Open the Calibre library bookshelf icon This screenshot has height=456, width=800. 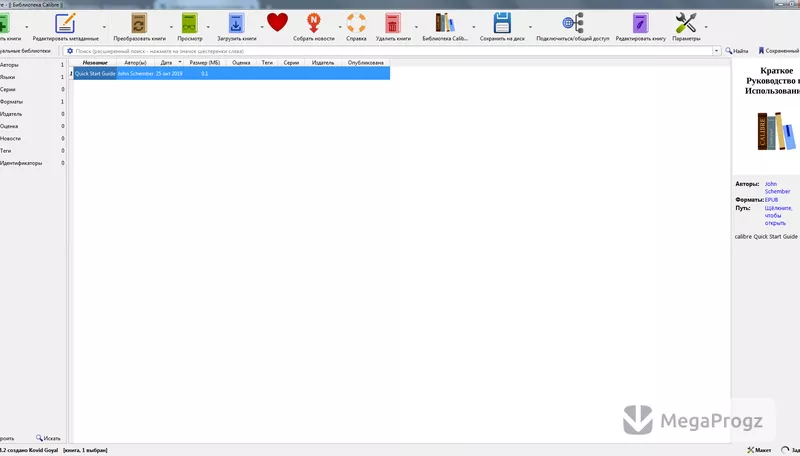pos(445,23)
